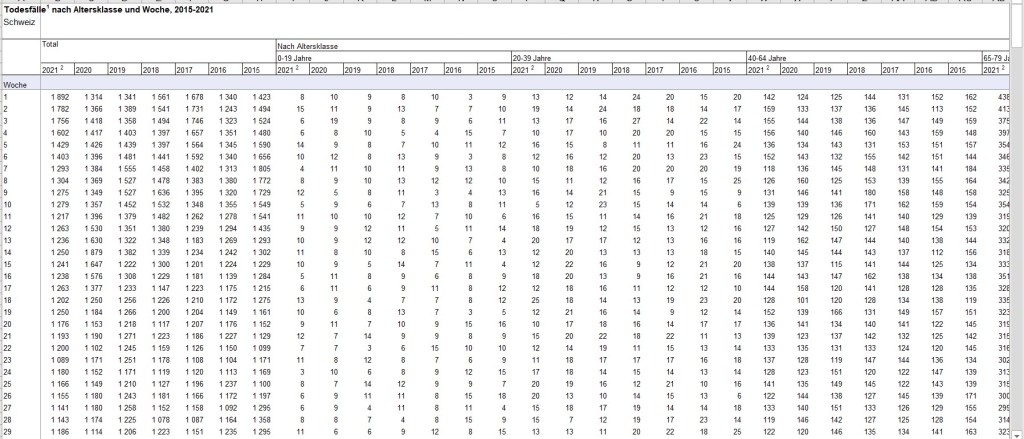This screenshot has height=439, width=1024.
Task: Select the week 29 row label
Action: (x=8, y=433)
